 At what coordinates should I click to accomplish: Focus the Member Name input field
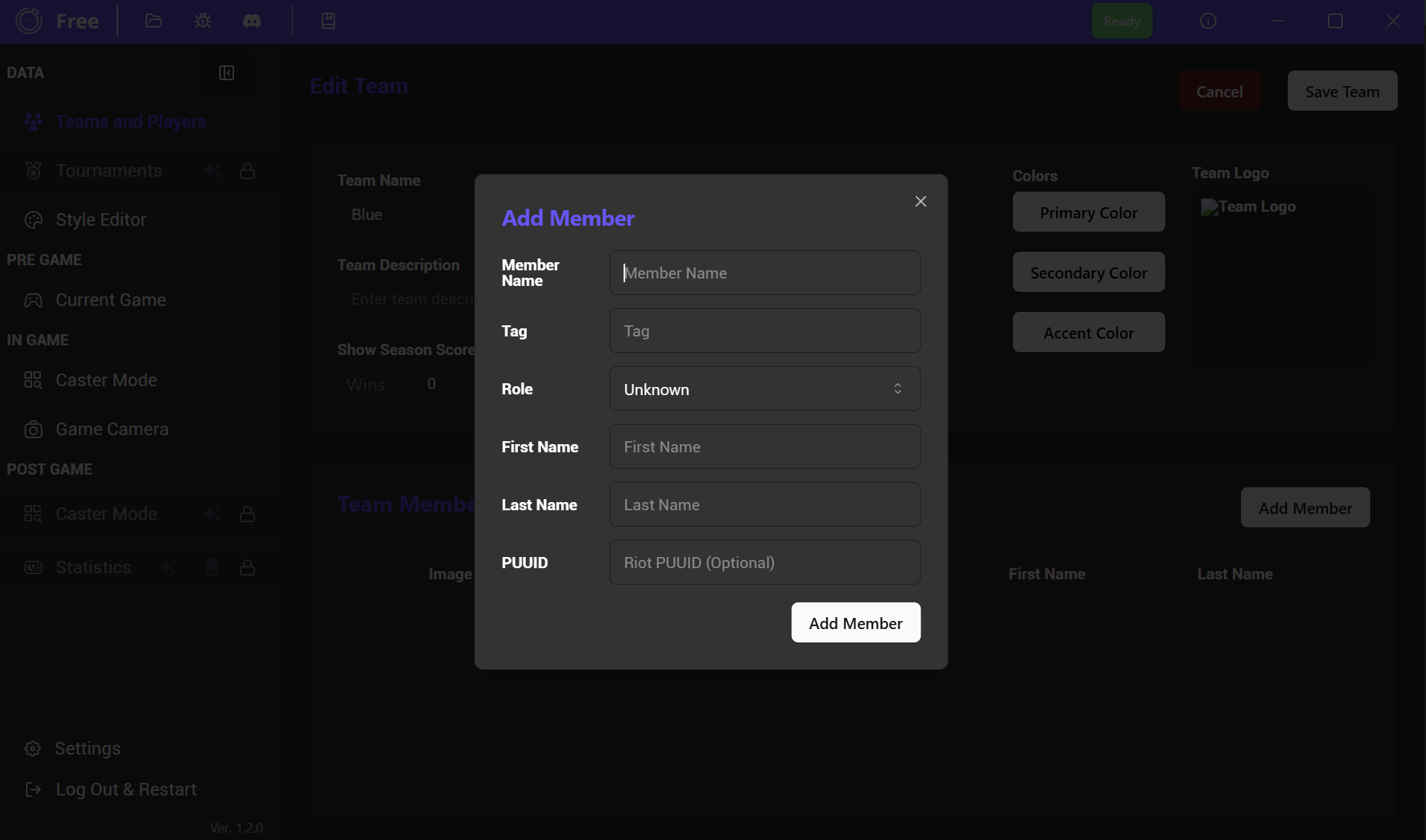click(x=764, y=273)
